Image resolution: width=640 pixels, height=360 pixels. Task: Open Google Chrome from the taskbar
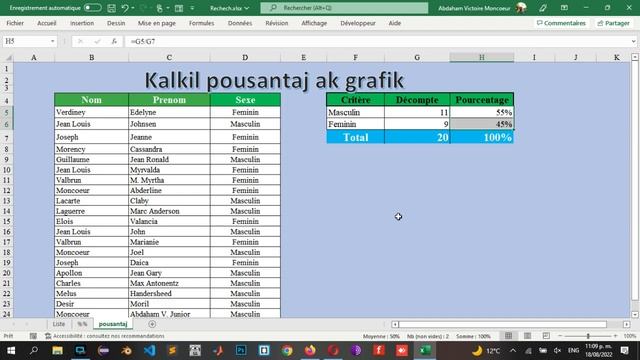pos(287,351)
